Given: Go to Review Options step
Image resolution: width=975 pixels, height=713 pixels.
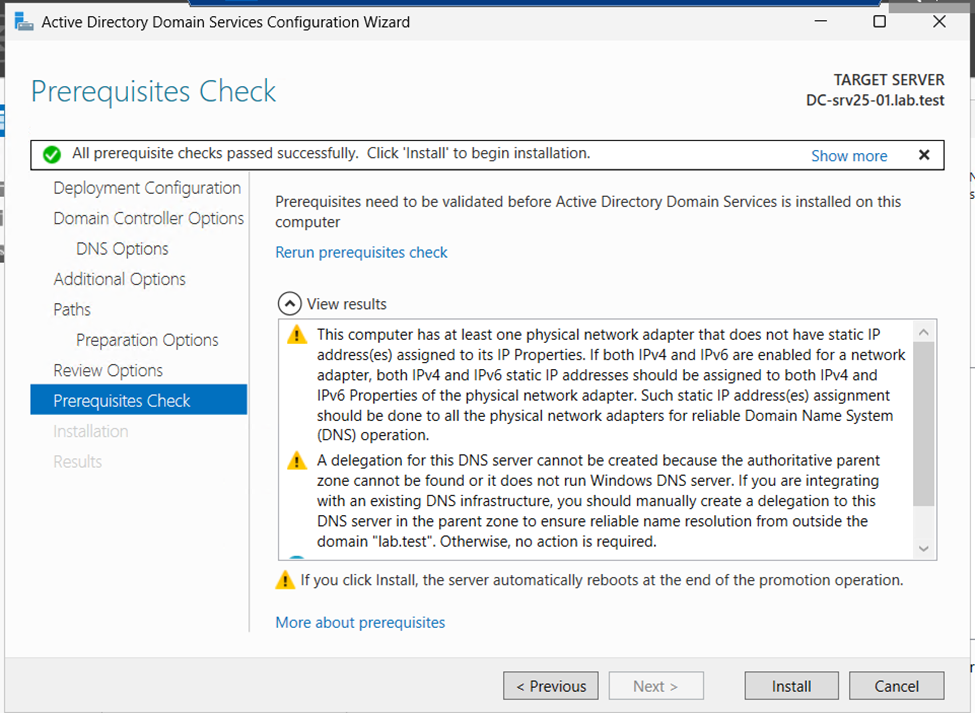Looking at the screenshot, I should click(108, 370).
